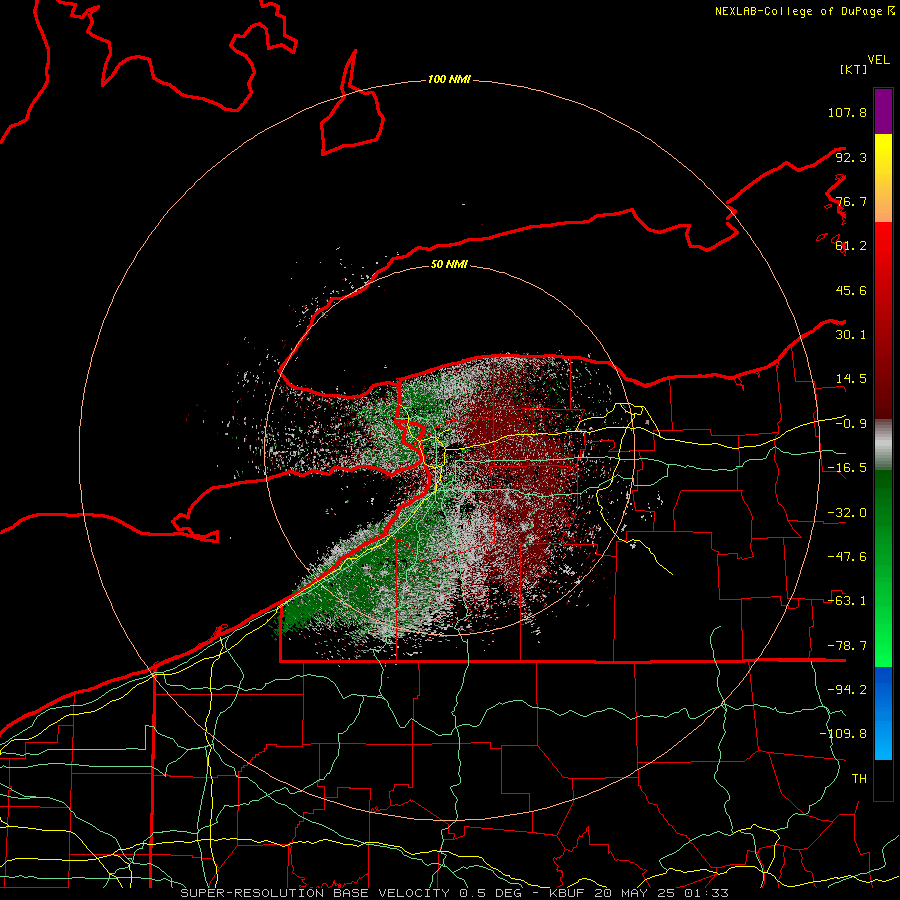Image resolution: width=900 pixels, height=900 pixels.
Task: Click the purple segment of color bar
Action: (883, 111)
